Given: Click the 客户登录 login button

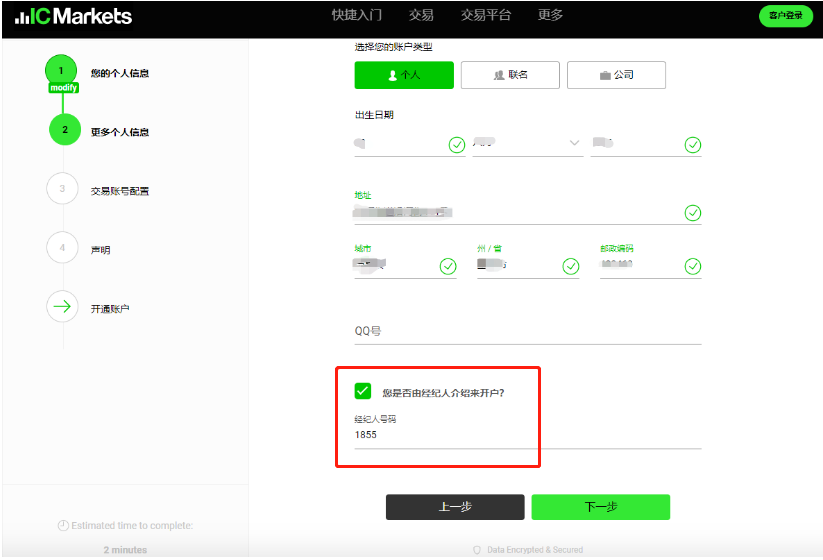Looking at the screenshot, I should (785, 16).
